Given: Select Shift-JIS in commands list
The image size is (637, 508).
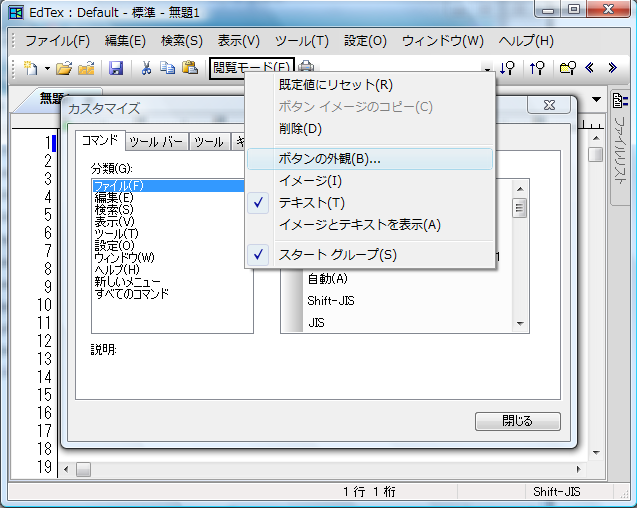Looking at the screenshot, I should [331, 301].
